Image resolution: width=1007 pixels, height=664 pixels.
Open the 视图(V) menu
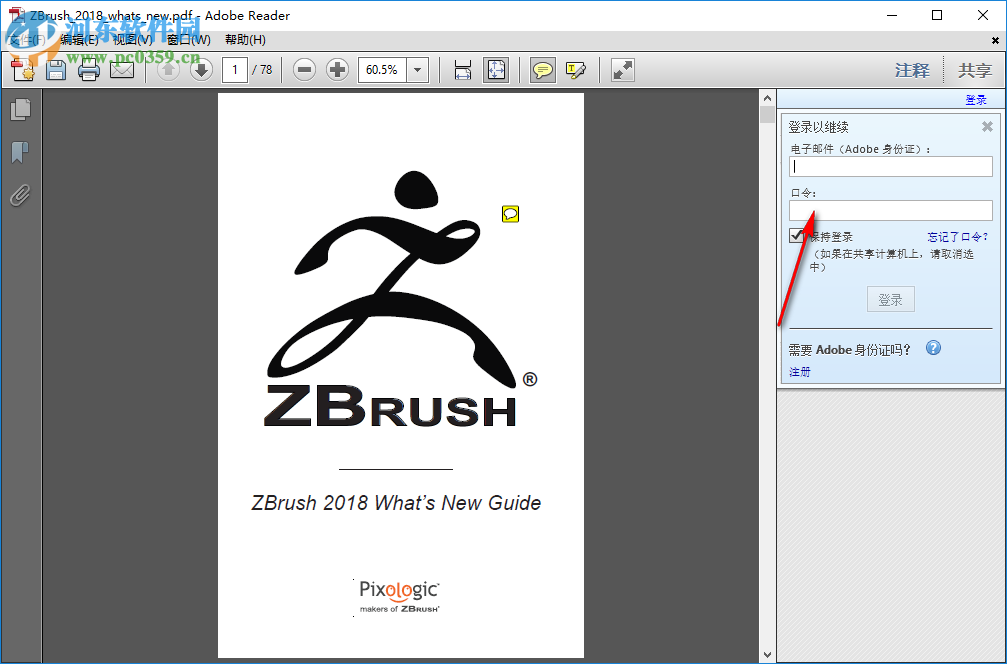click(133, 40)
